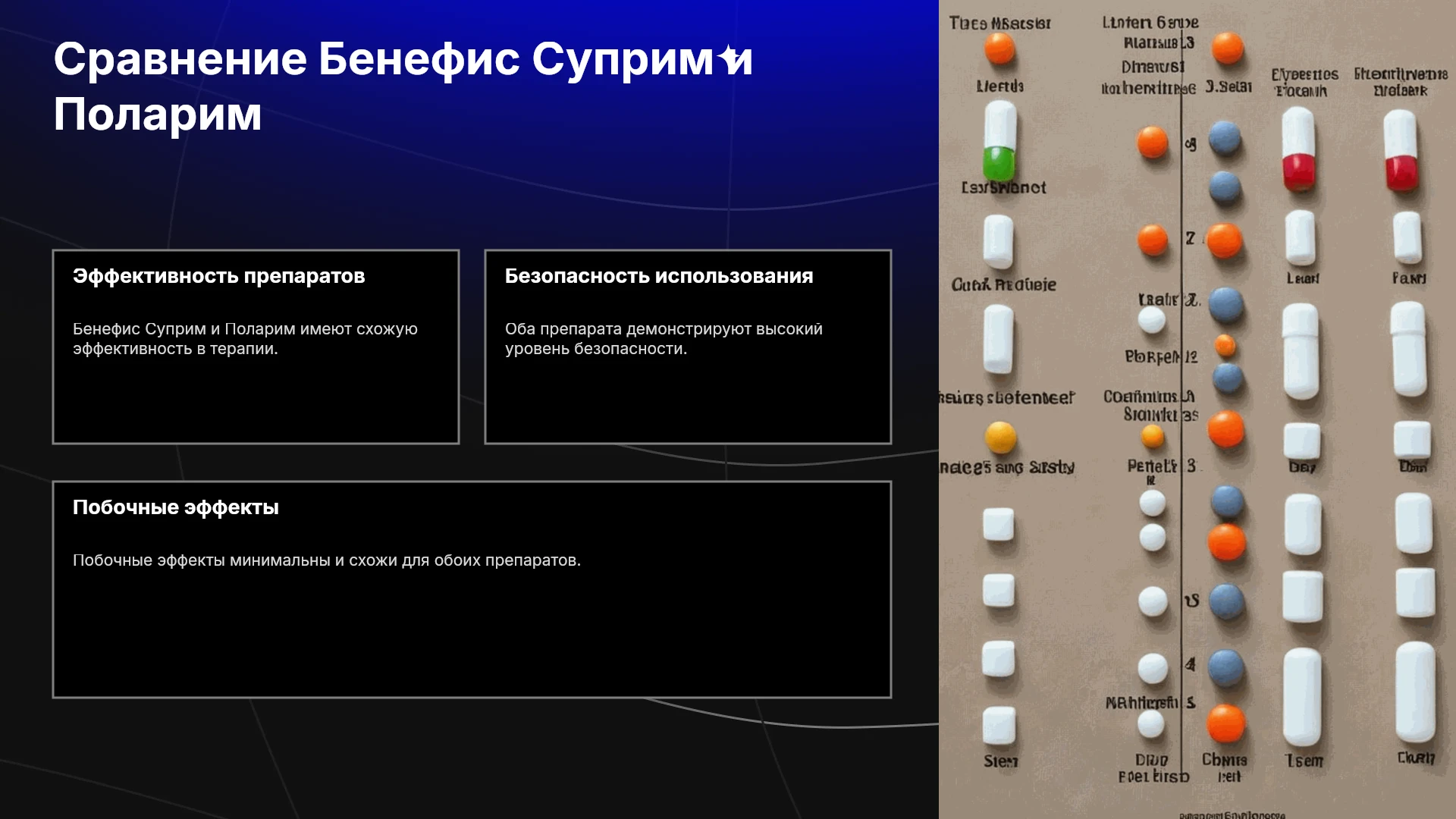Select the text about схожую эффективность в терапии

click(x=245, y=339)
